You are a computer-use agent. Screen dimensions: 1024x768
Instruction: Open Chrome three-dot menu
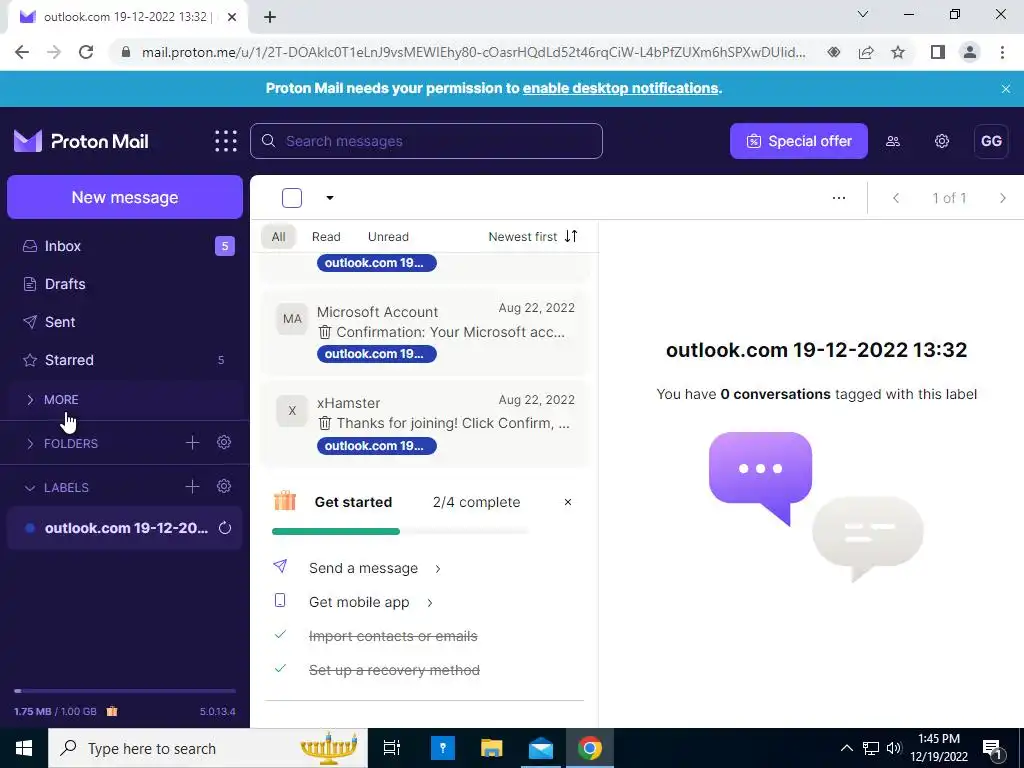point(1002,52)
